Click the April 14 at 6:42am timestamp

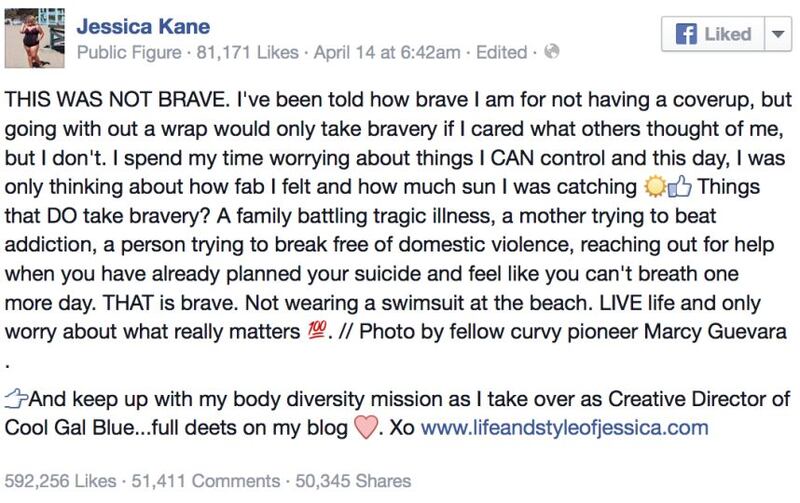387,52
